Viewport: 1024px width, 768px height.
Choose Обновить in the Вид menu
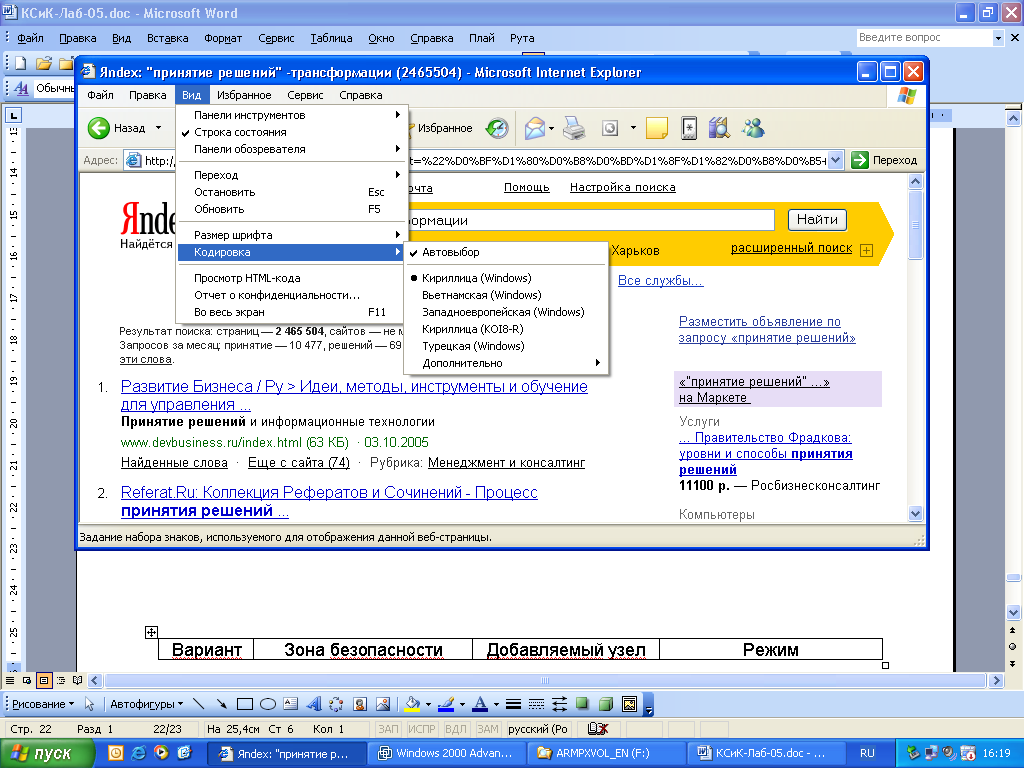(292, 209)
